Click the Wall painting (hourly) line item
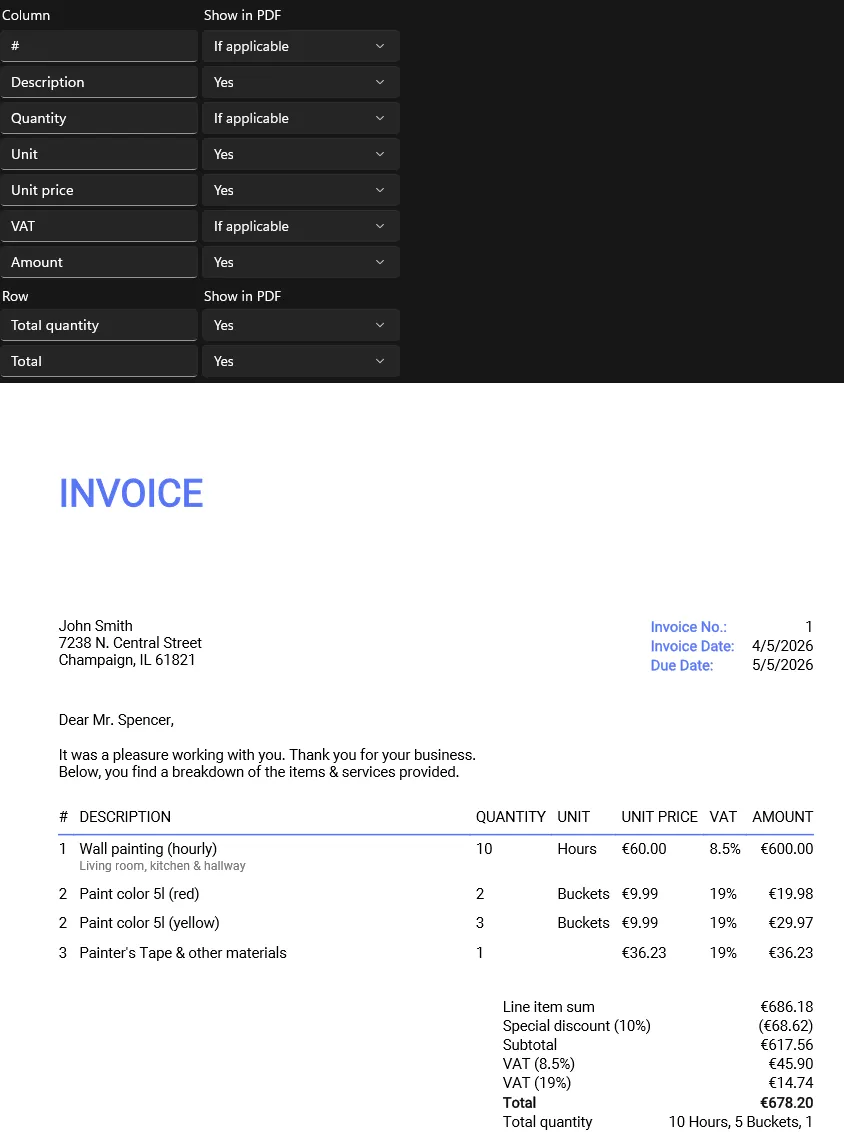The height and width of the screenshot is (1132, 844). [148, 849]
